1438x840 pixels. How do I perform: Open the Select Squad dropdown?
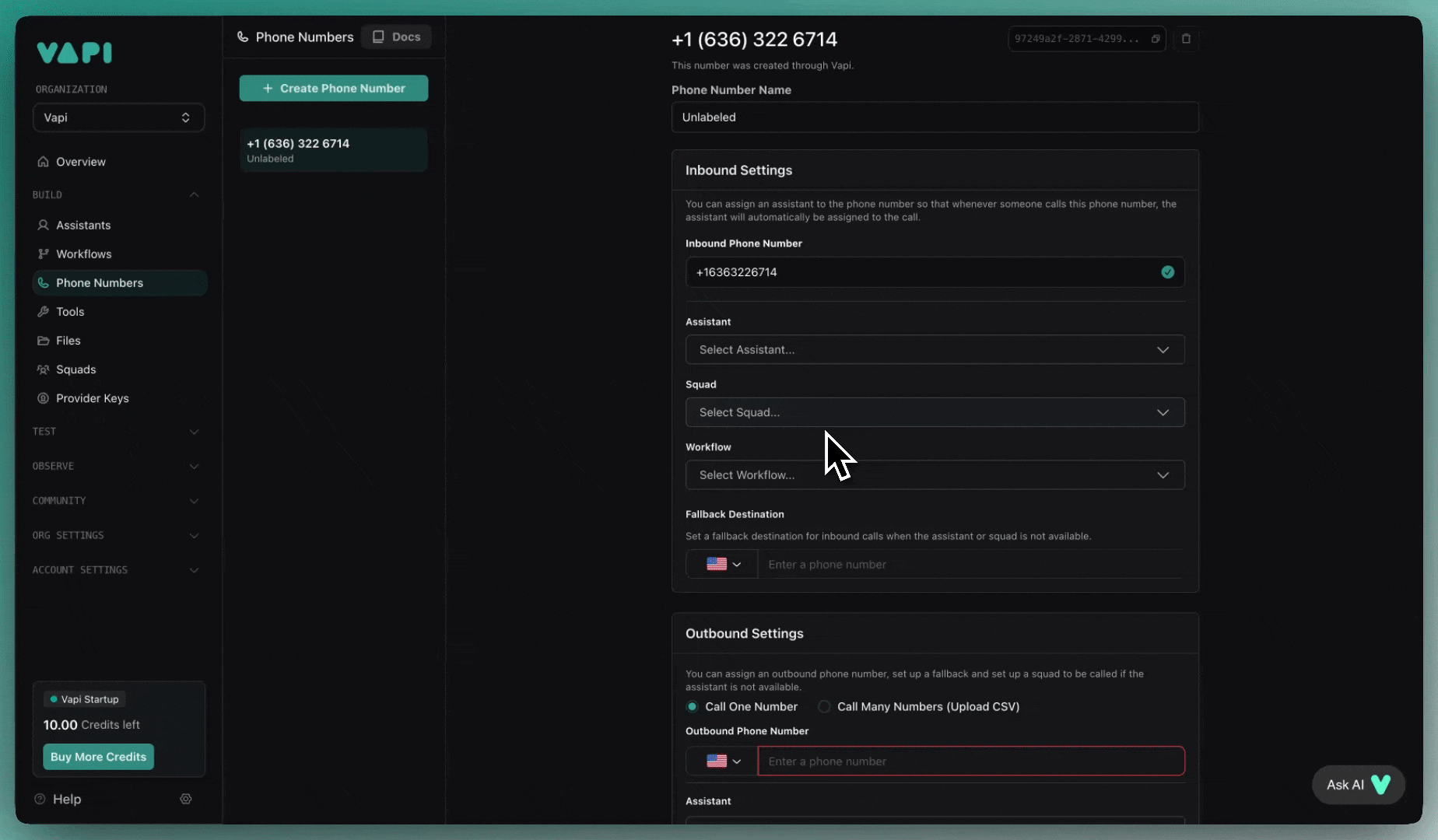click(x=935, y=412)
